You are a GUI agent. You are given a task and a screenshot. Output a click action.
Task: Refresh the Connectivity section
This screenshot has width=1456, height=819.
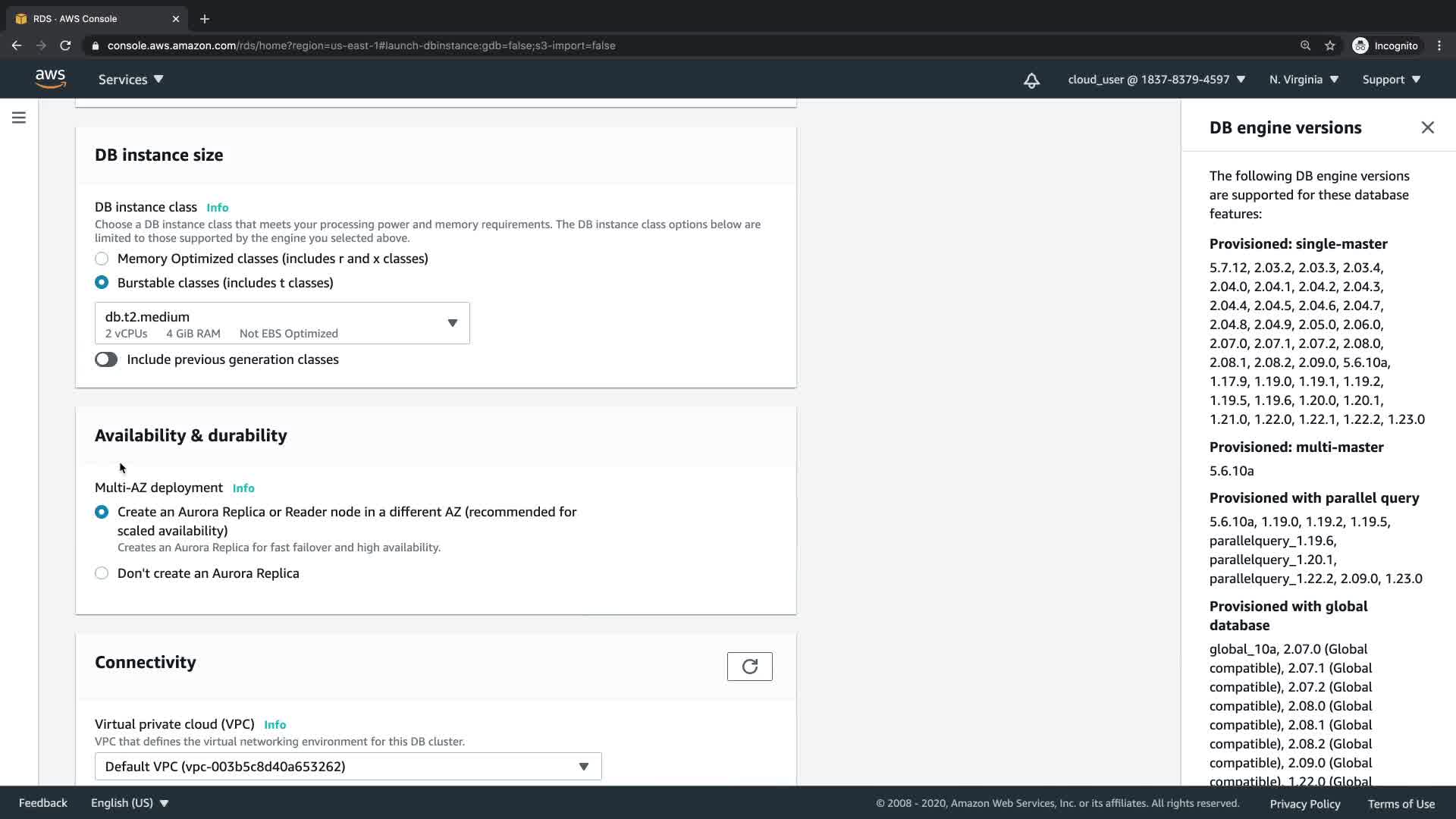point(749,667)
